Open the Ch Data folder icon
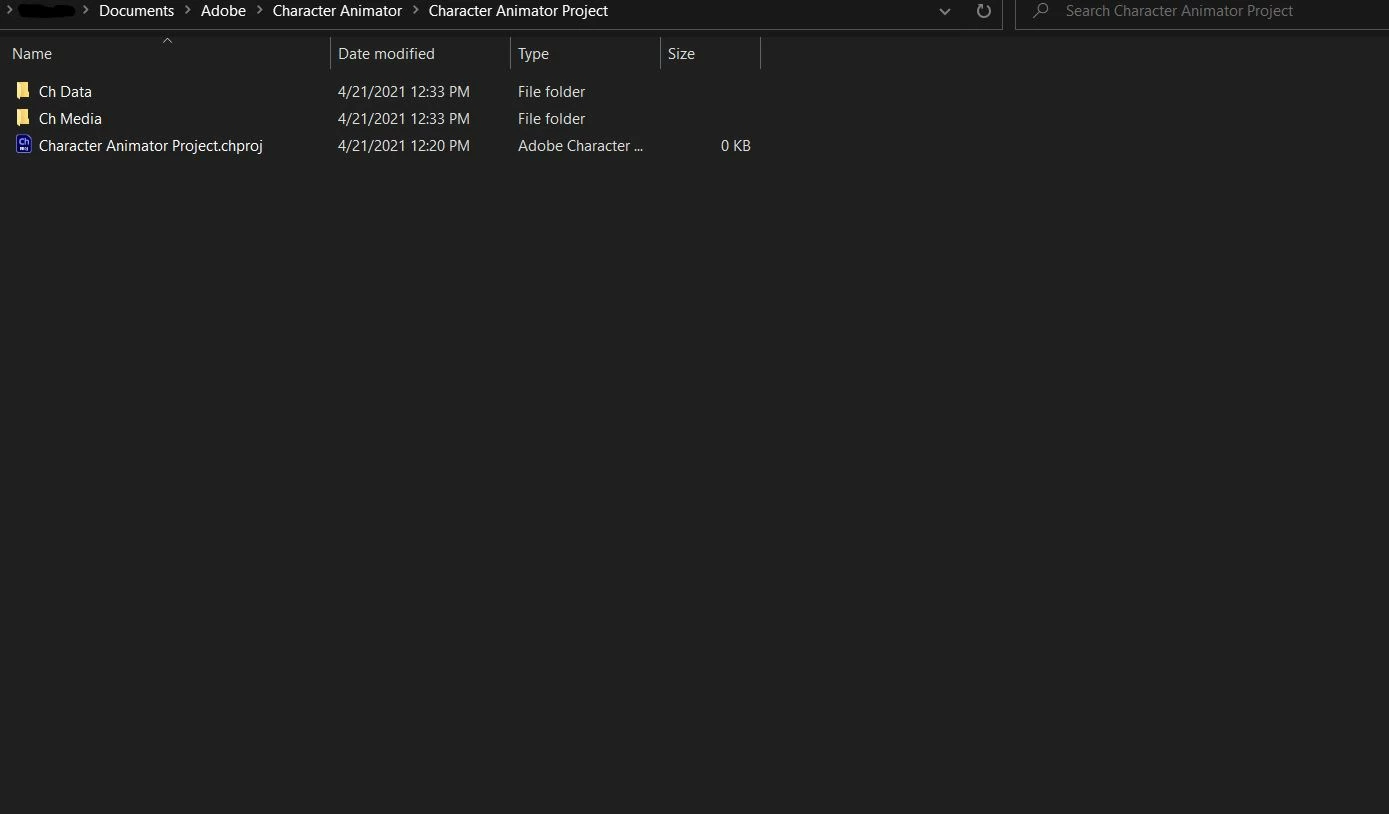This screenshot has width=1389, height=814. [x=23, y=91]
